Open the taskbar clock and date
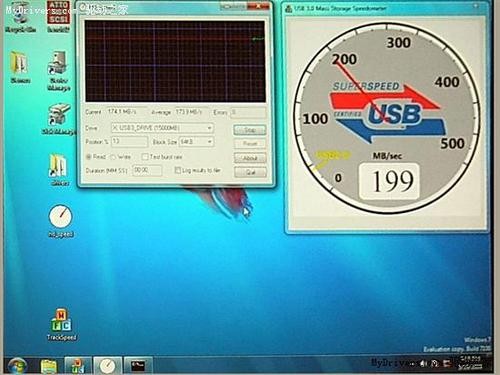Viewport: 500px width, 375px height. point(470,363)
